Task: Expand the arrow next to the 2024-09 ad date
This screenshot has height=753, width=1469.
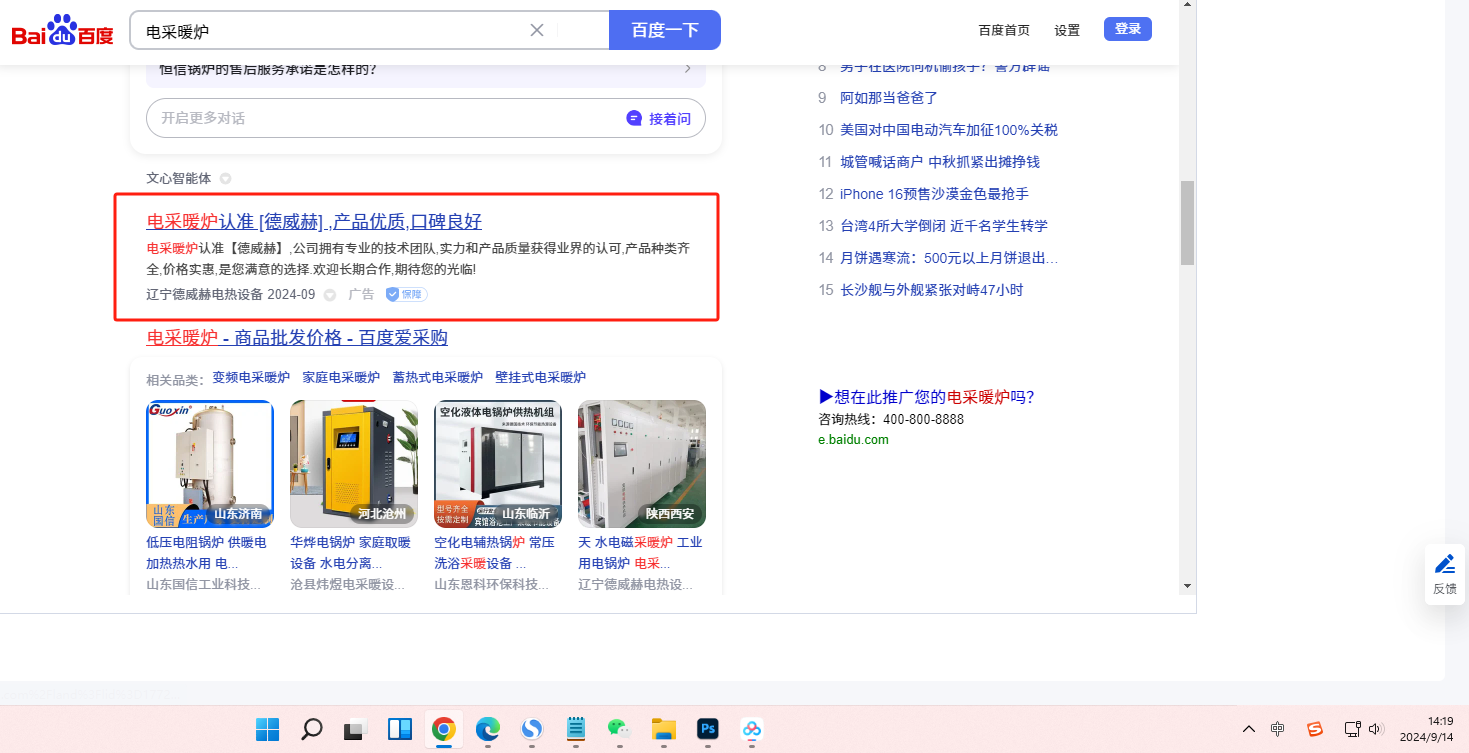Action: (330, 295)
